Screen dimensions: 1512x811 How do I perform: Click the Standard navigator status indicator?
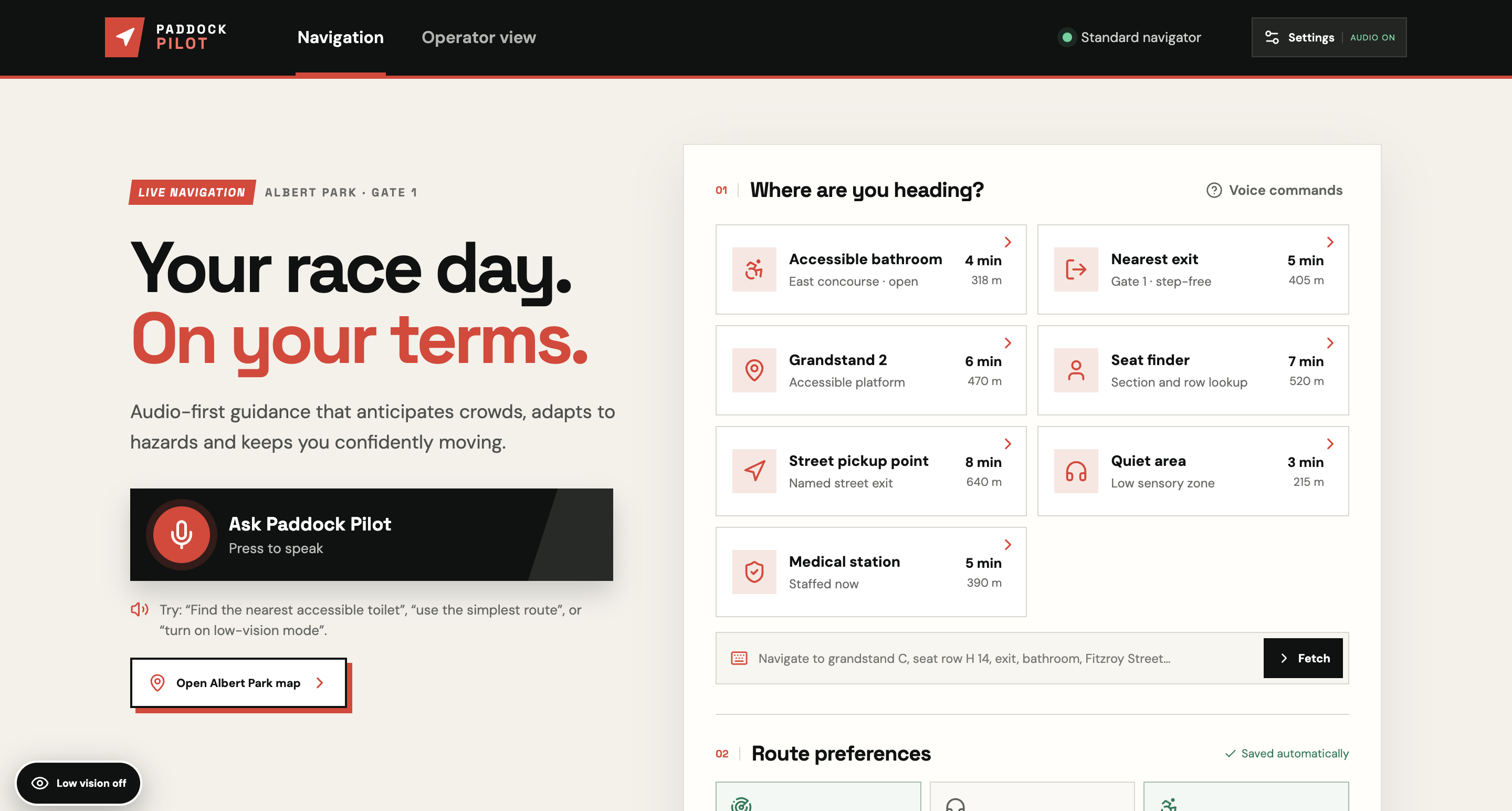point(1129,38)
